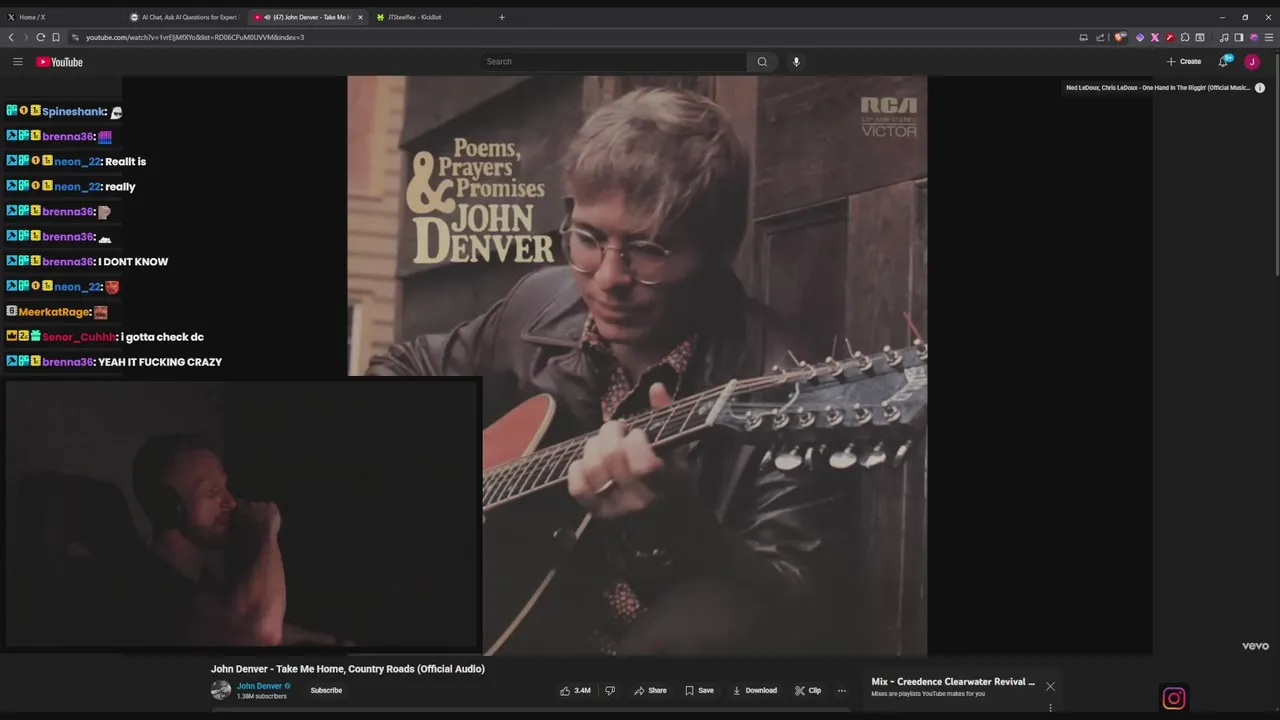
Task: Close the John Denver YouTube tab
Action: 360,17
